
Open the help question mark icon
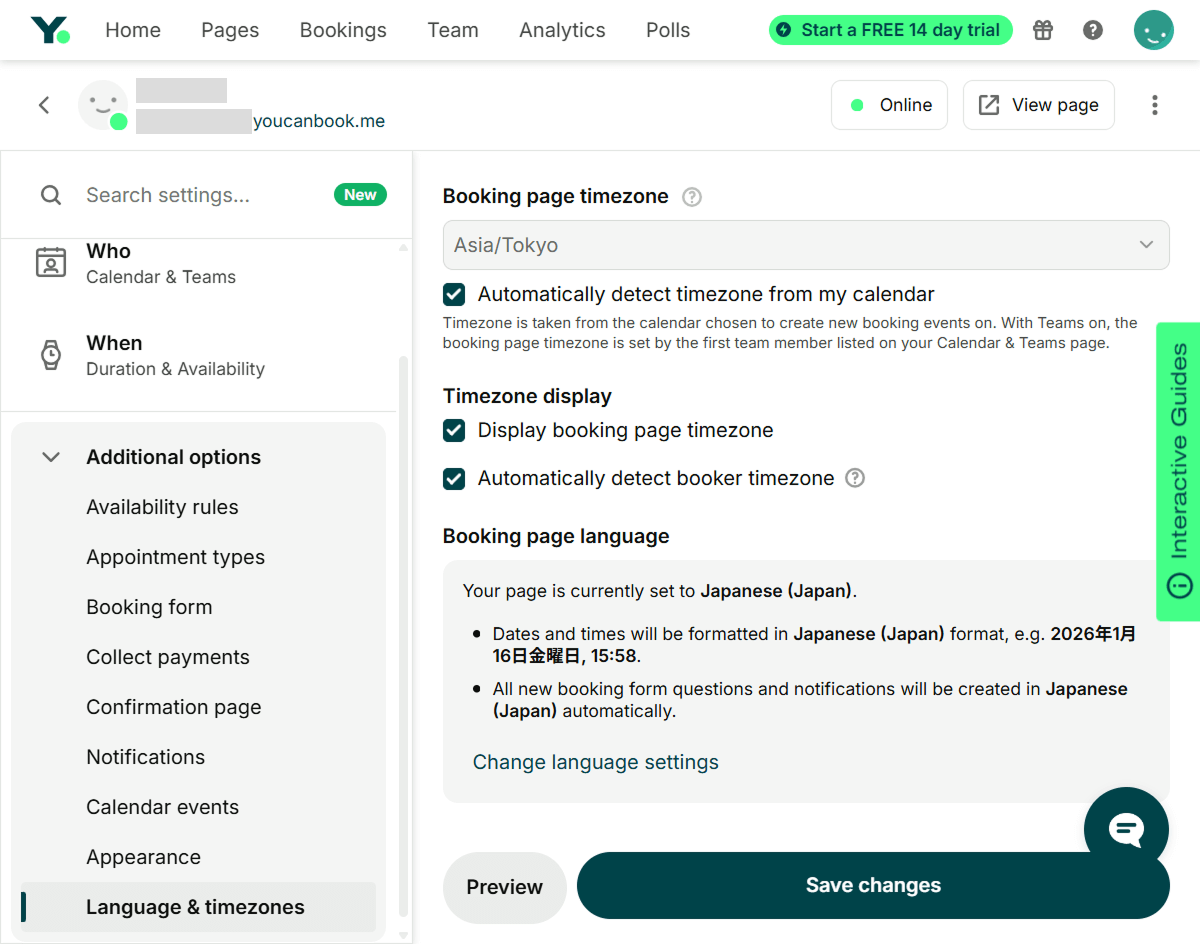click(1093, 30)
